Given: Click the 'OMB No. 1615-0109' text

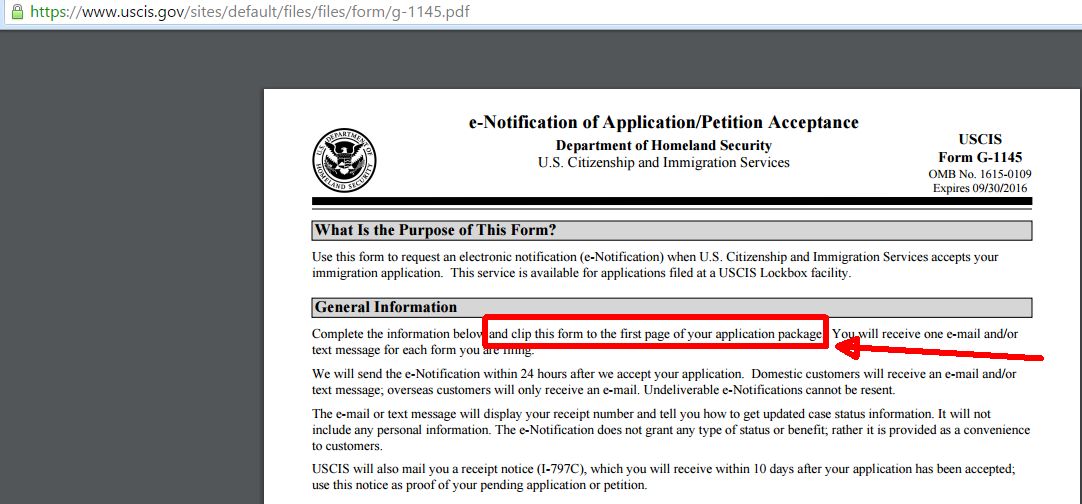Looking at the screenshot, I should pos(980,174).
